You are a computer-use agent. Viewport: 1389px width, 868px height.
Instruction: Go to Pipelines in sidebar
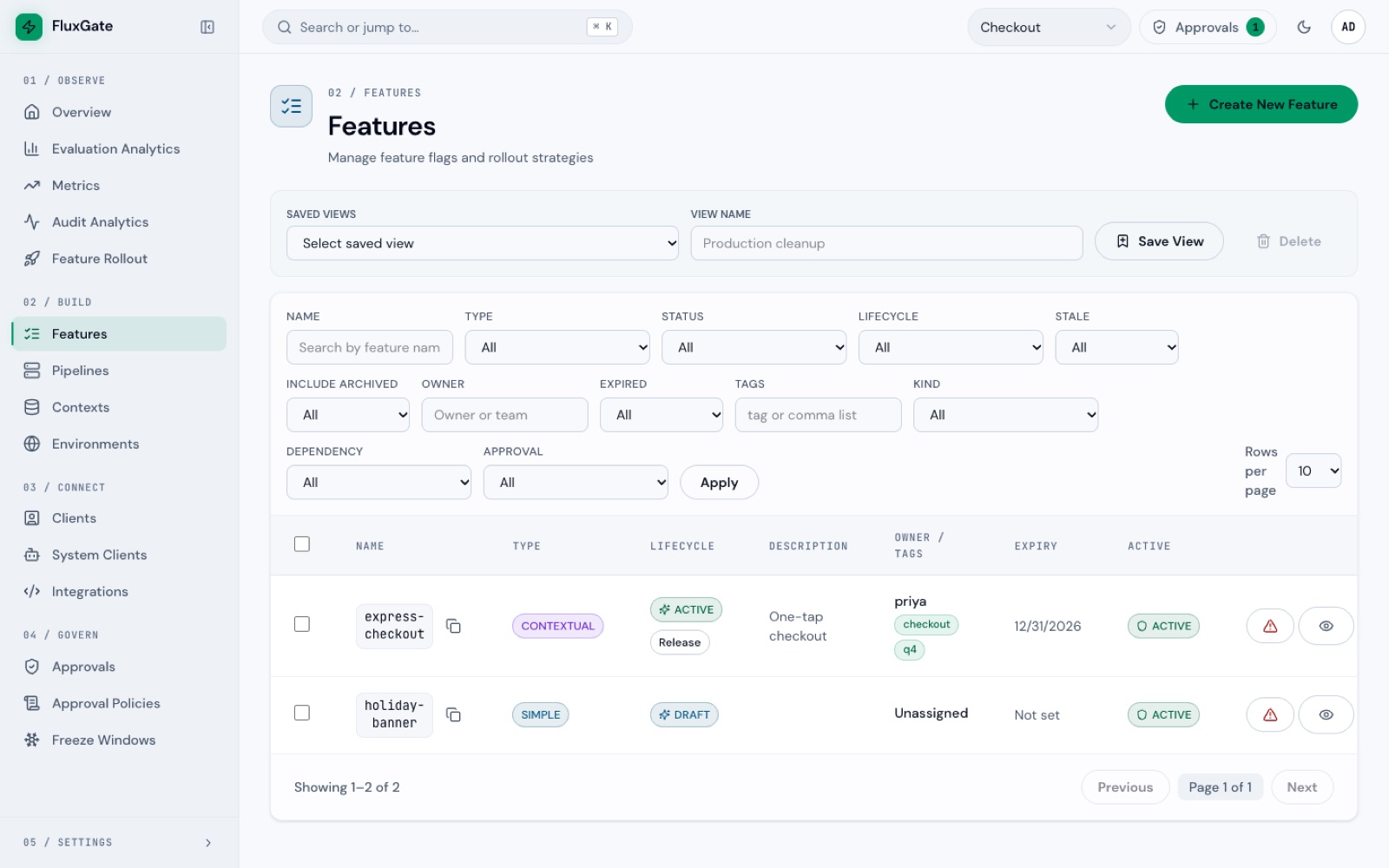pyautogui.click(x=119, y=371)
